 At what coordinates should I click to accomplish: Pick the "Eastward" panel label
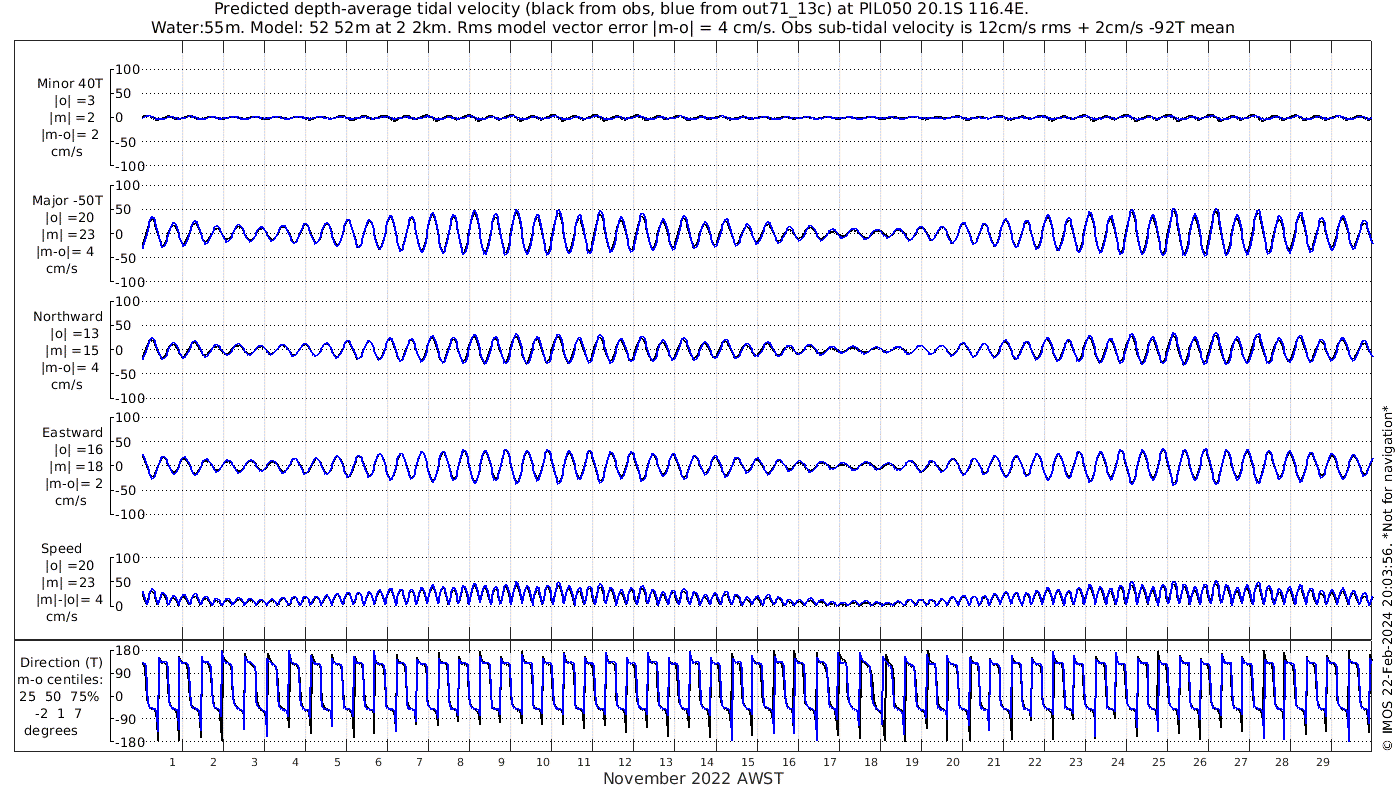pyautogui.click(x=72, y=432)
